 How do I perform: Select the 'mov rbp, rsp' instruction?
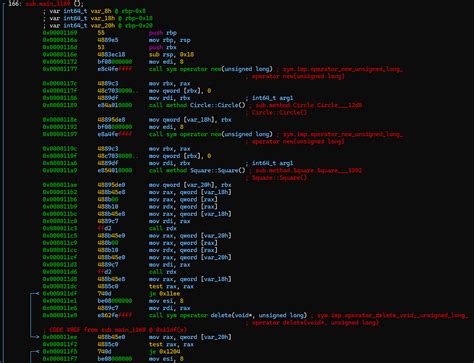point(170,40)
